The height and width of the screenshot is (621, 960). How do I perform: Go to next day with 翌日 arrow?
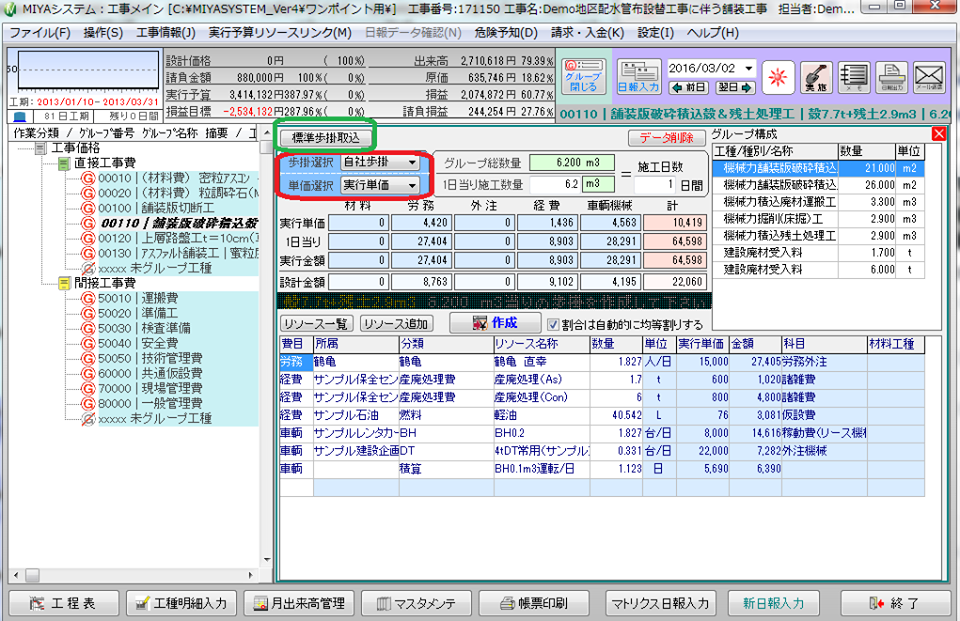click(735, 88)
